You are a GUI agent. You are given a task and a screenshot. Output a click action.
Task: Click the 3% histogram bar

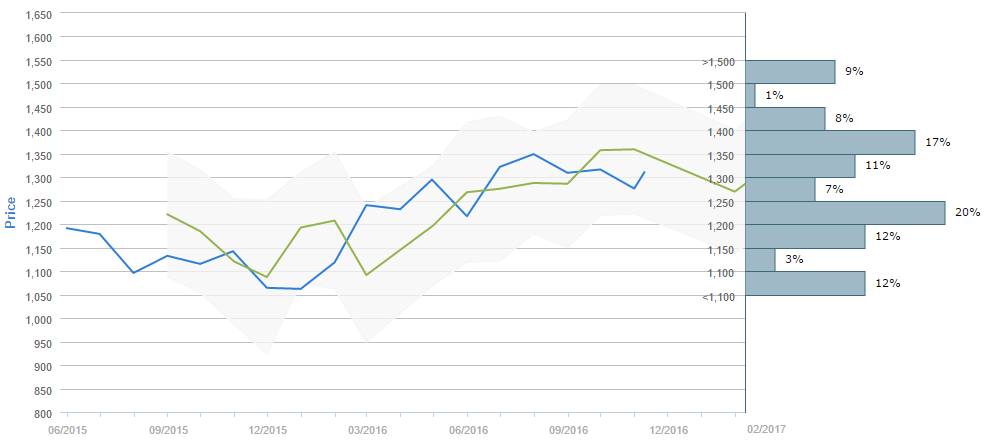pos(761,260)
